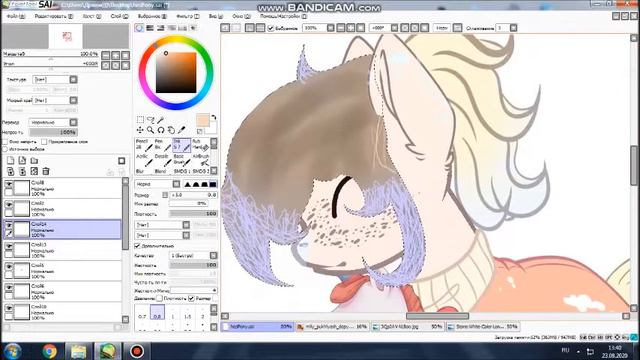
Task: Open the Качество quality dropdown
Action: [x=213, y=255]
